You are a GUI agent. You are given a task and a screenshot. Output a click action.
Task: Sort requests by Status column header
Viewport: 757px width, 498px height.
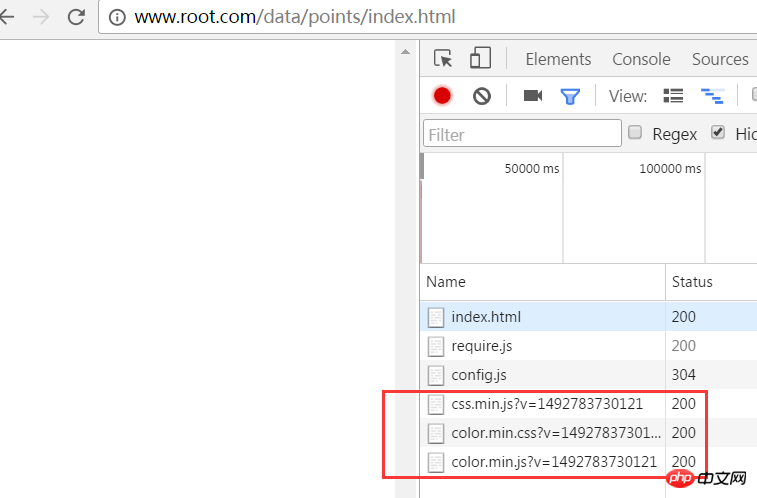pyautogui.click(x=711, y=282)
